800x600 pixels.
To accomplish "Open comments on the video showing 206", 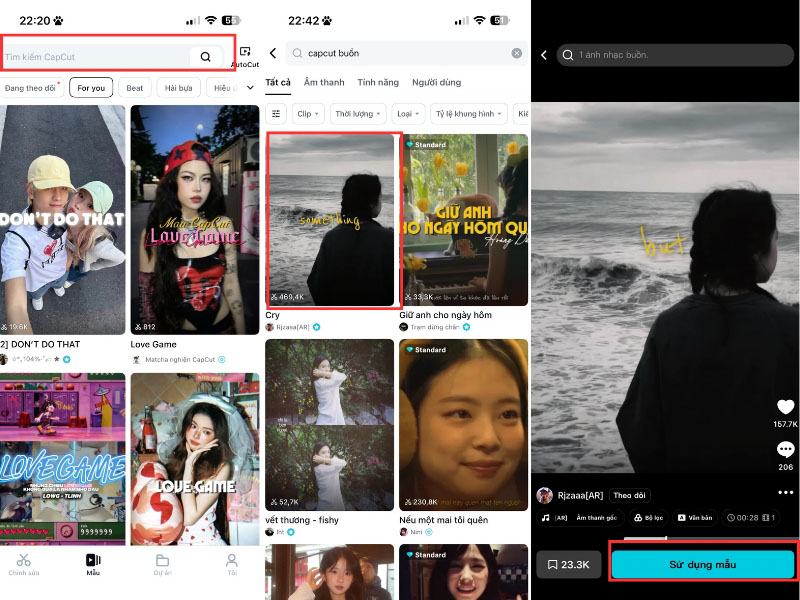I will point(785,451).
